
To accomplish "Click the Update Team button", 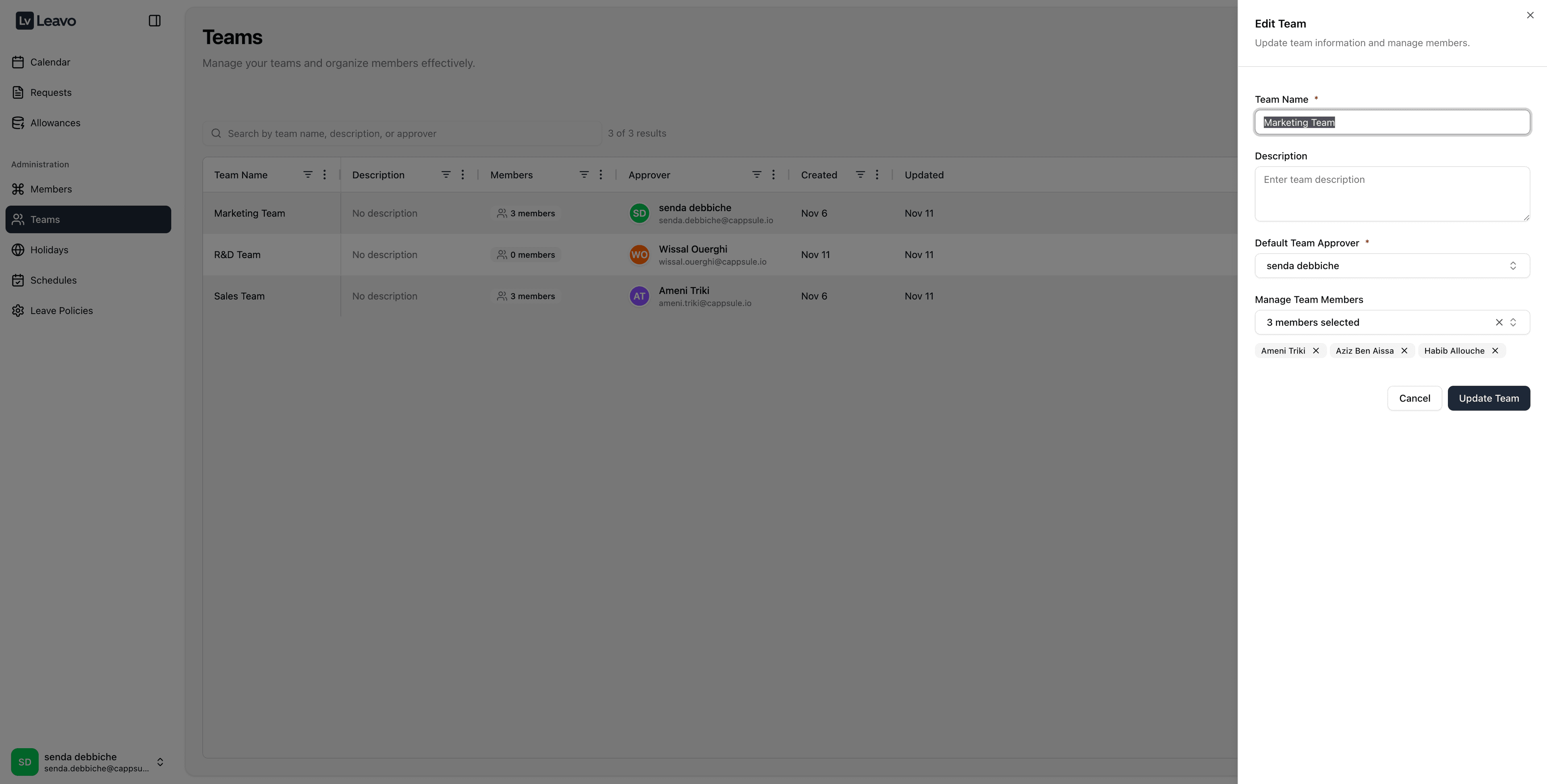I will pos(1488,399).
